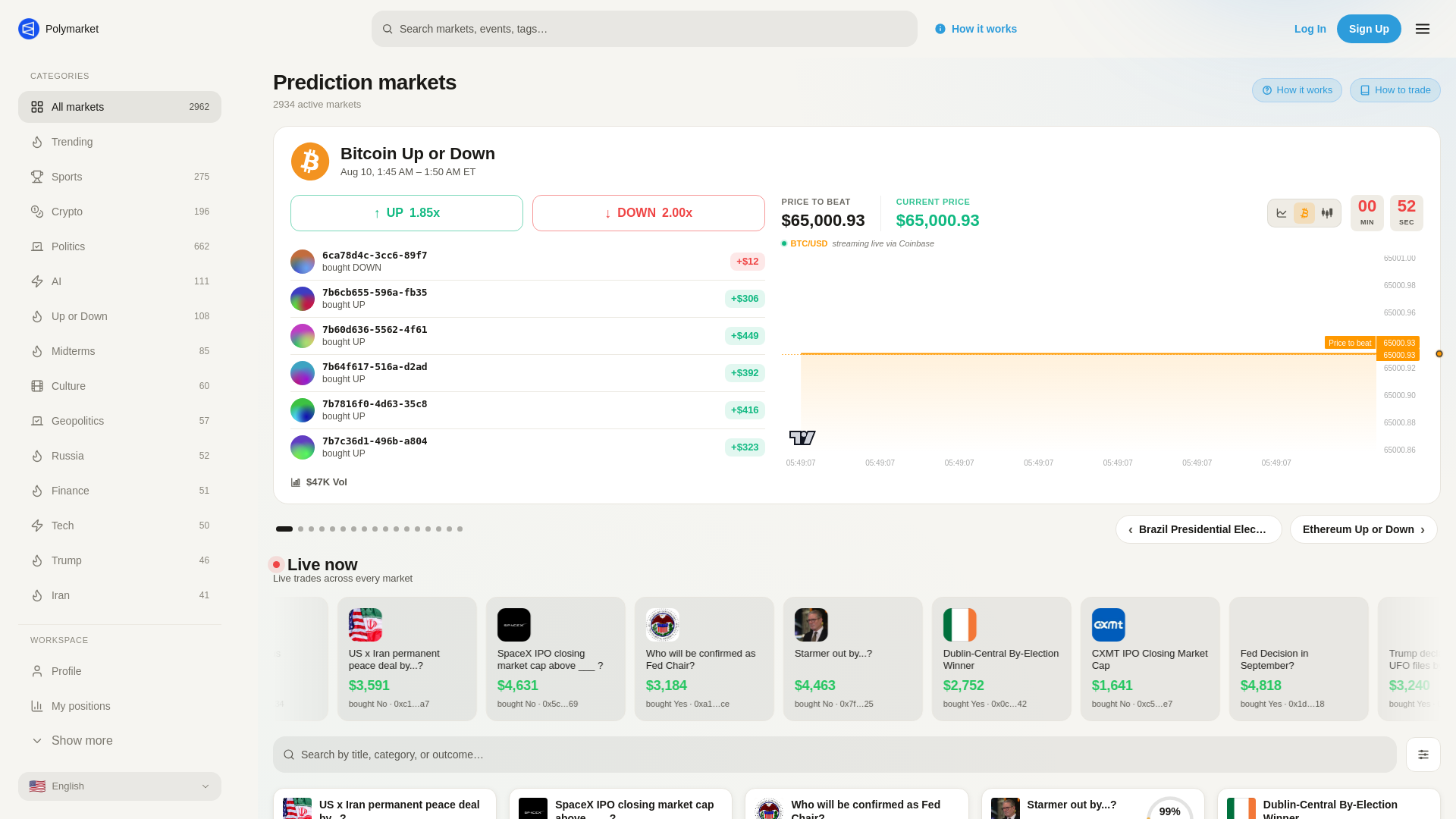The height and width of the screenshot is (819, 1456).
Task: Focus the top search markets field
Action: pos(644,29)
